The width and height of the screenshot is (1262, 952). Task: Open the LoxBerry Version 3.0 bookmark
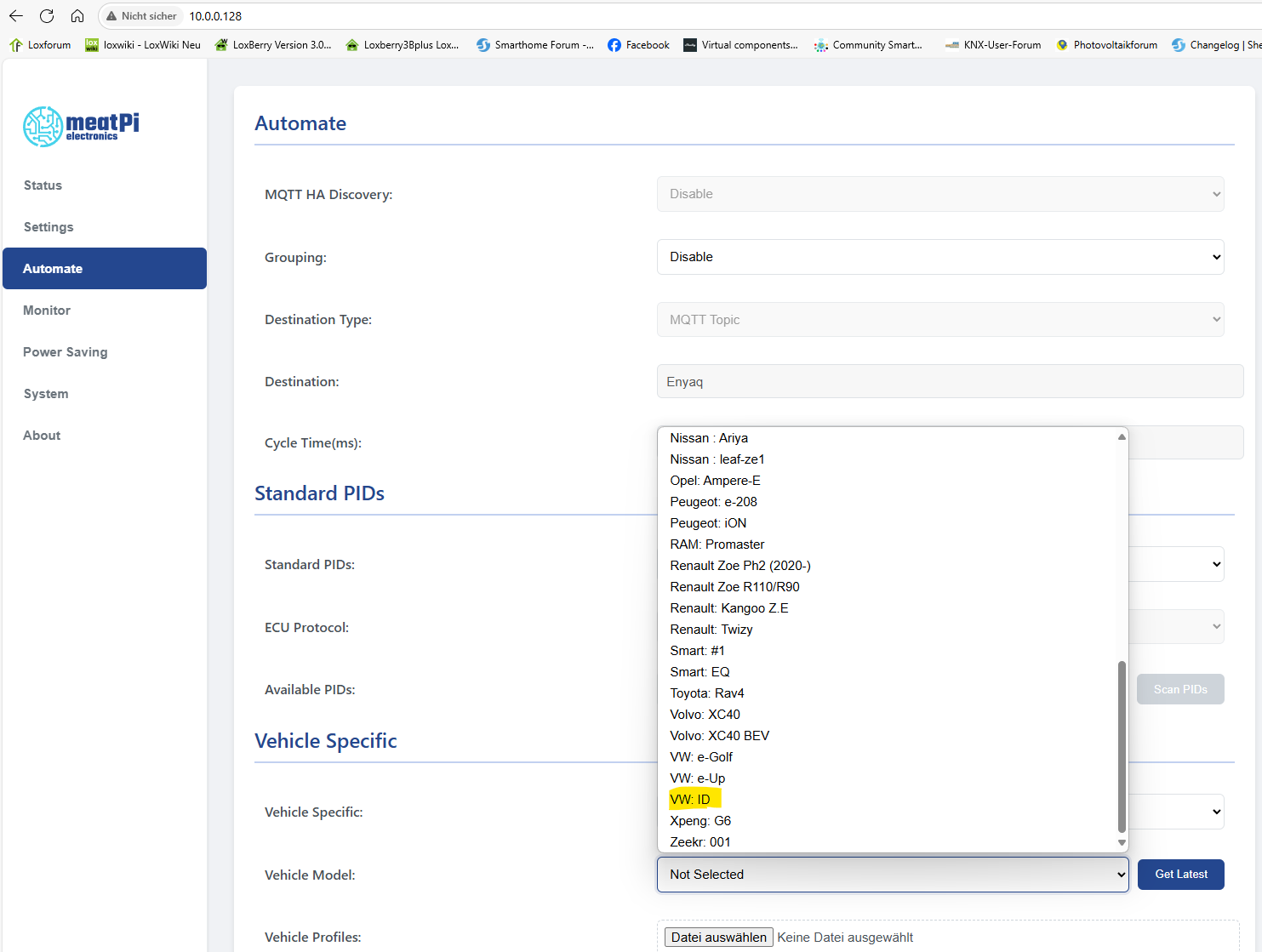(273, 45)
